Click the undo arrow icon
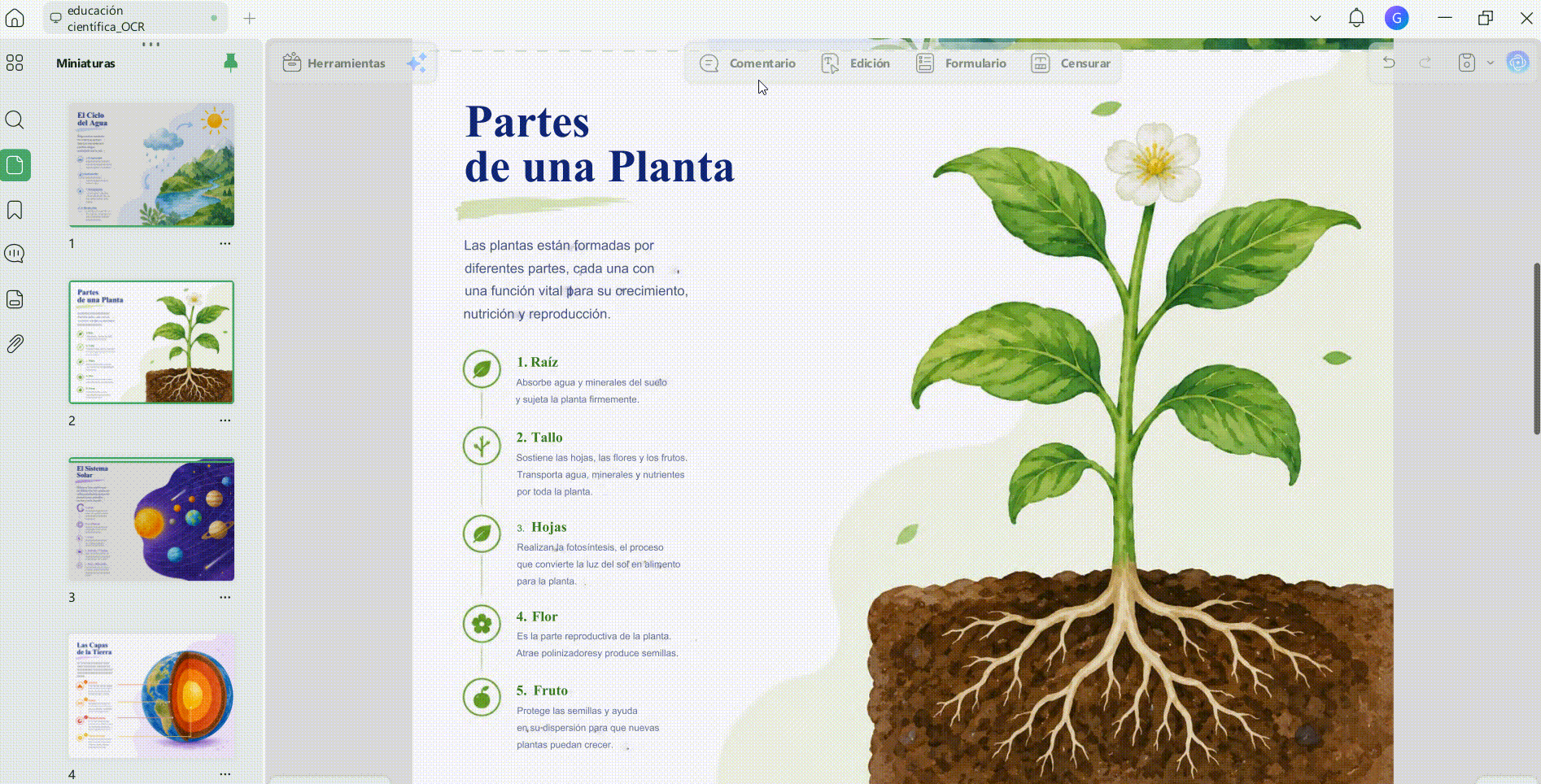Screen dimensions: 1541x784 [x=1389, y=63]
